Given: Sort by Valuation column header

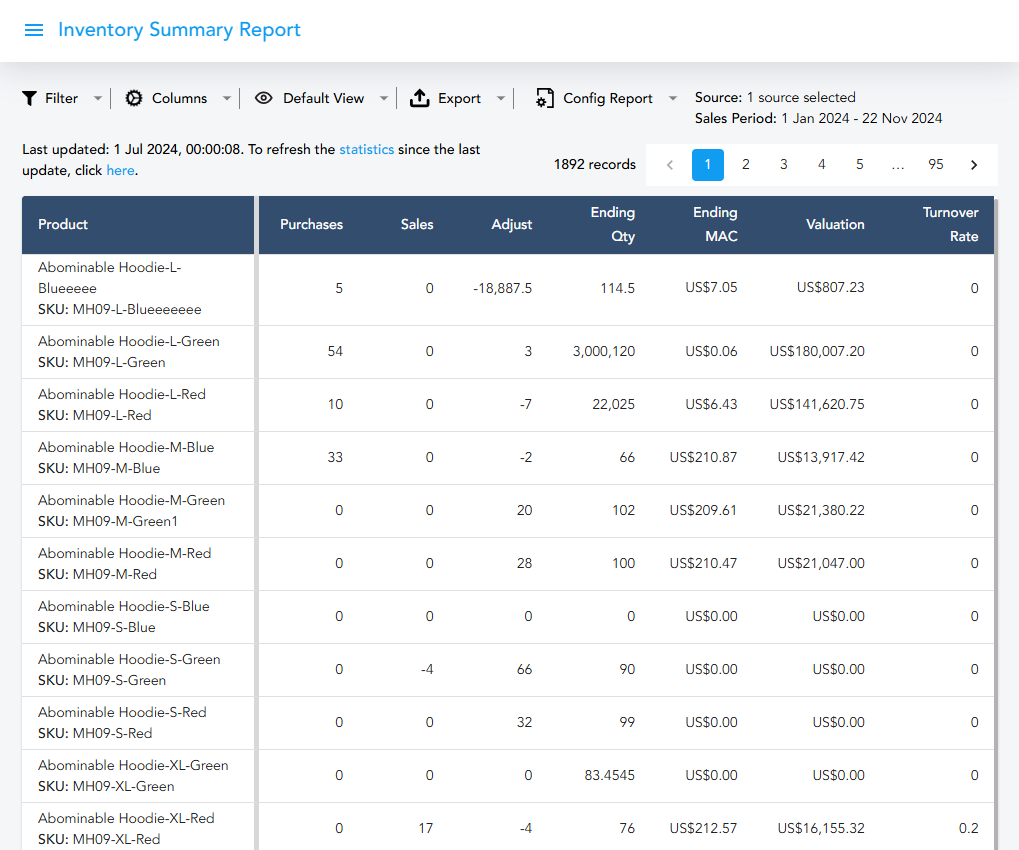Looking at the screenshot, I should (x=835, y=224).
